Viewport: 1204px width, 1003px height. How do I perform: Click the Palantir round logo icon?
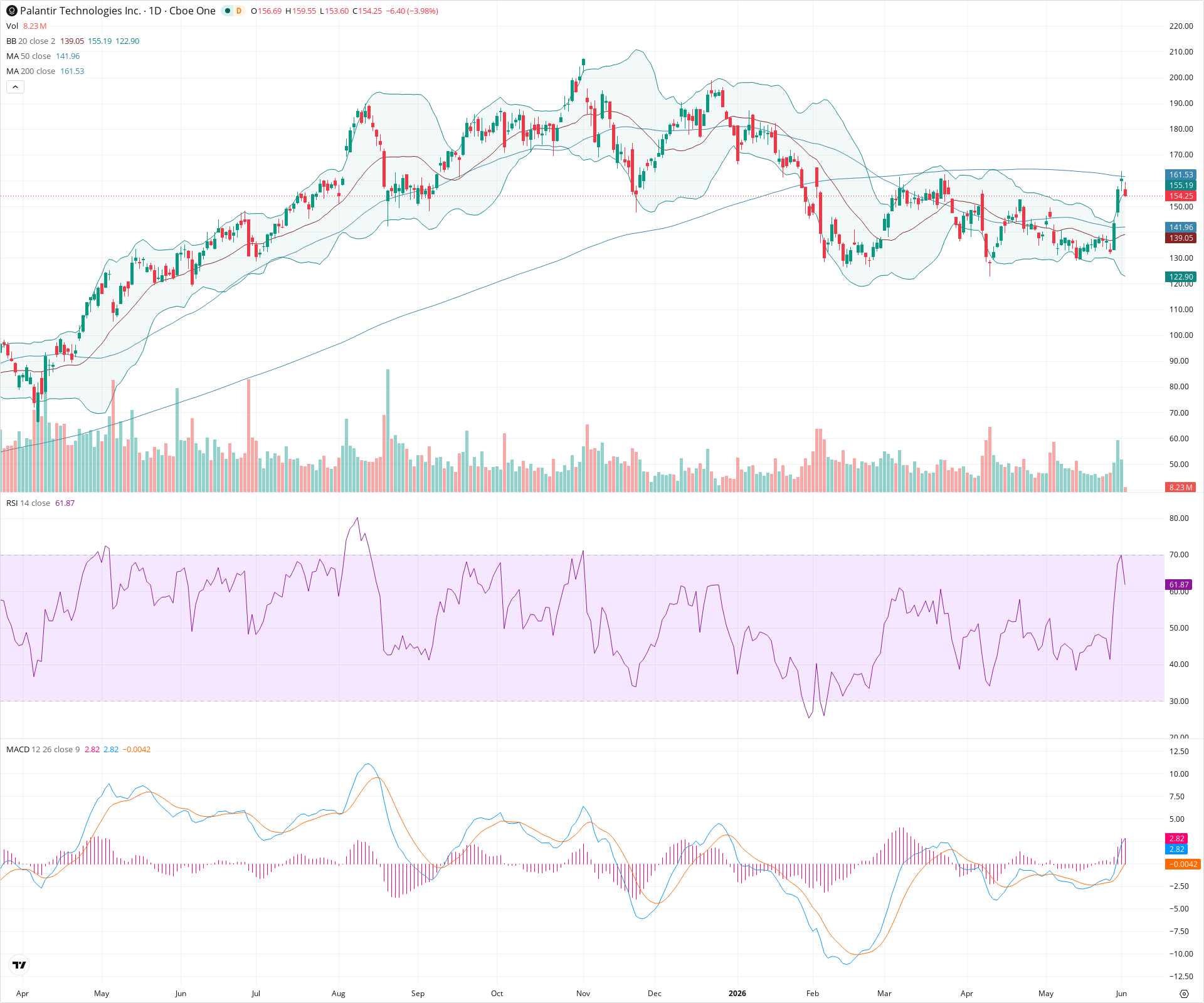point(12,11)
